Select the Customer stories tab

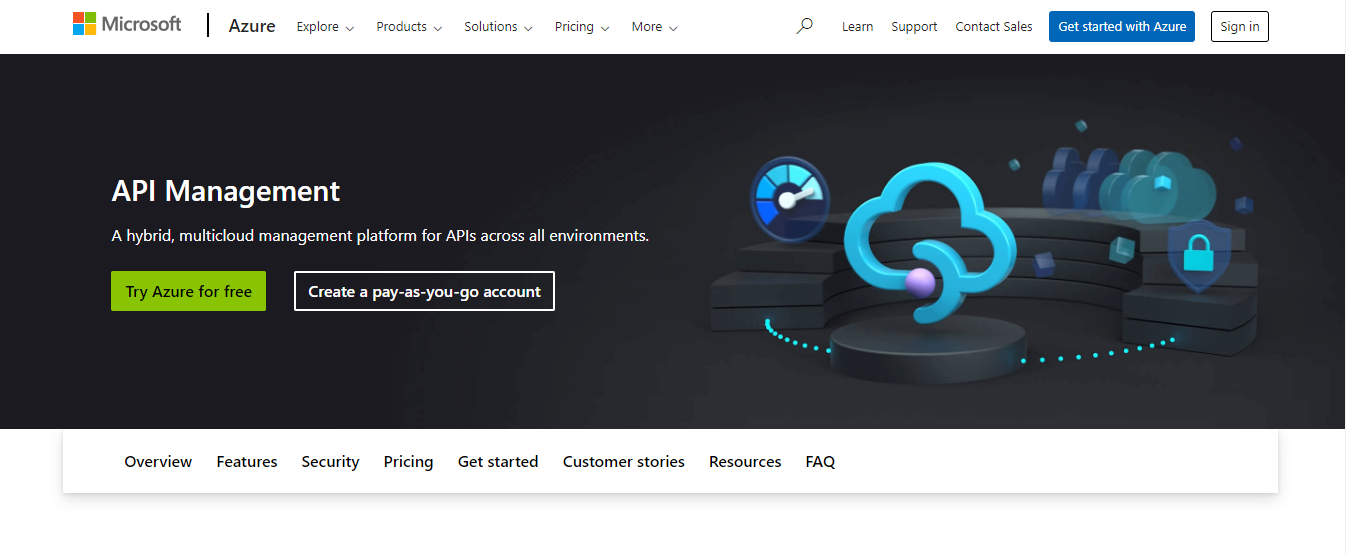pyautogui.click(x=624, y=462)
